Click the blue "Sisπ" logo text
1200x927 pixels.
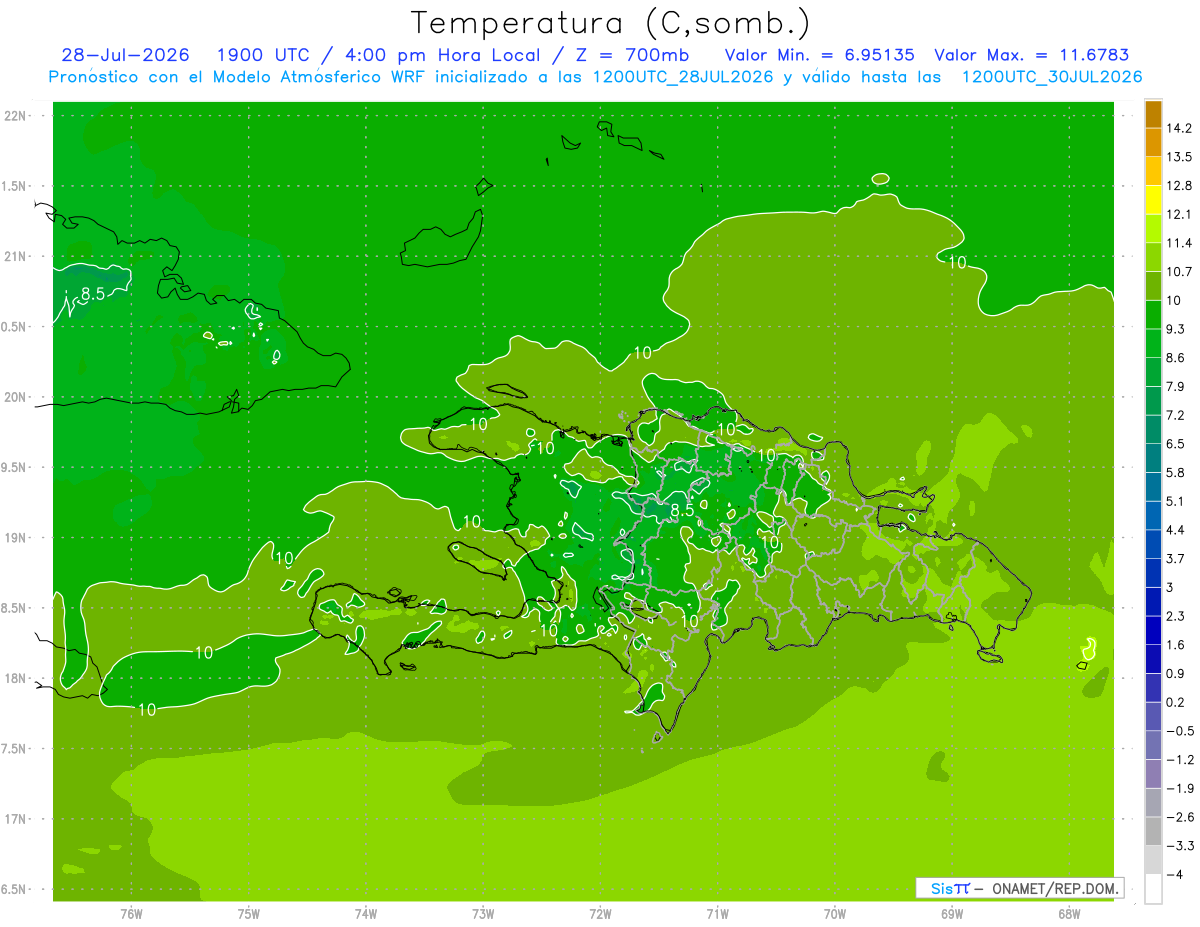[x=949, y=888]
